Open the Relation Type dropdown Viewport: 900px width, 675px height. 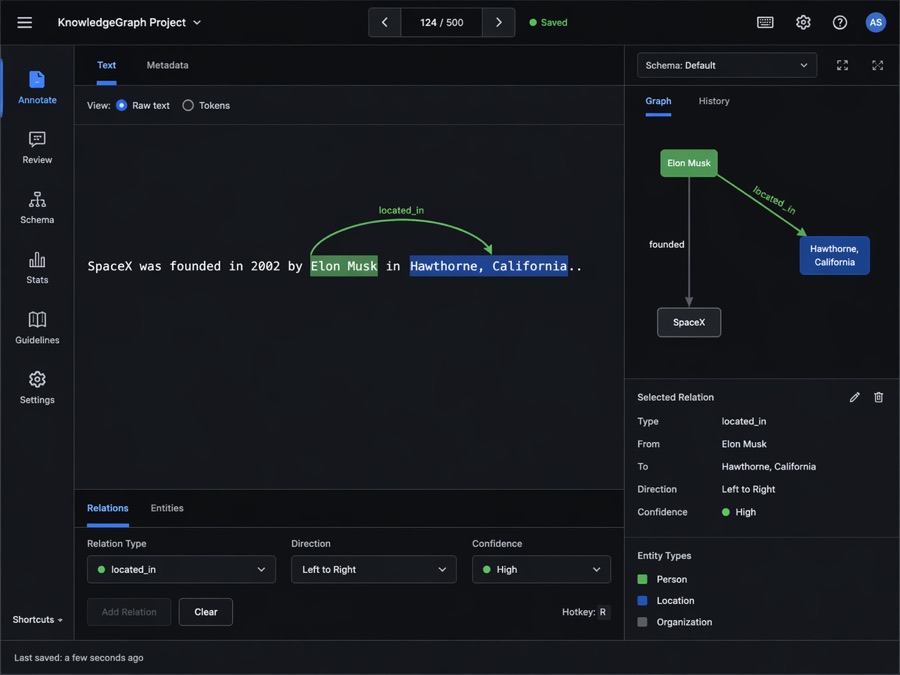[181, 569]
